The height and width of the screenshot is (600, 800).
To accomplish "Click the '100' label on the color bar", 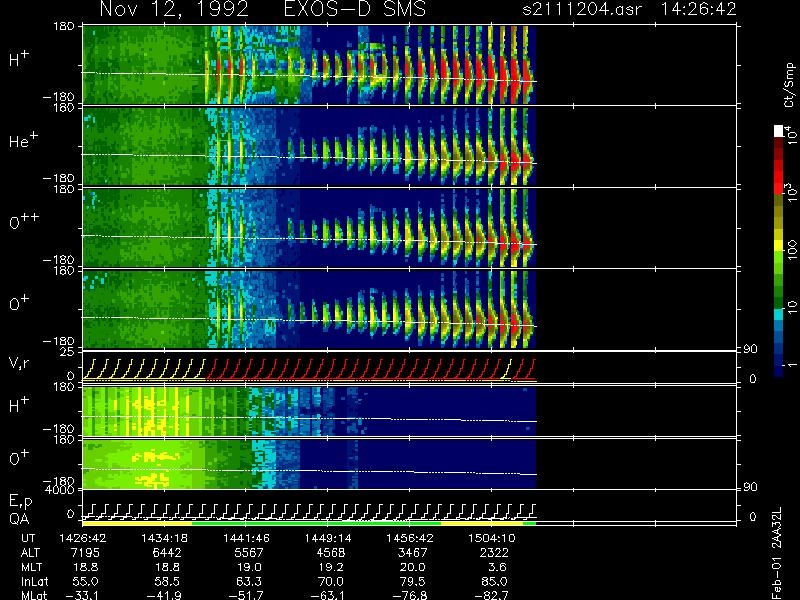I will pyautogui.click(x=791, y=250).
